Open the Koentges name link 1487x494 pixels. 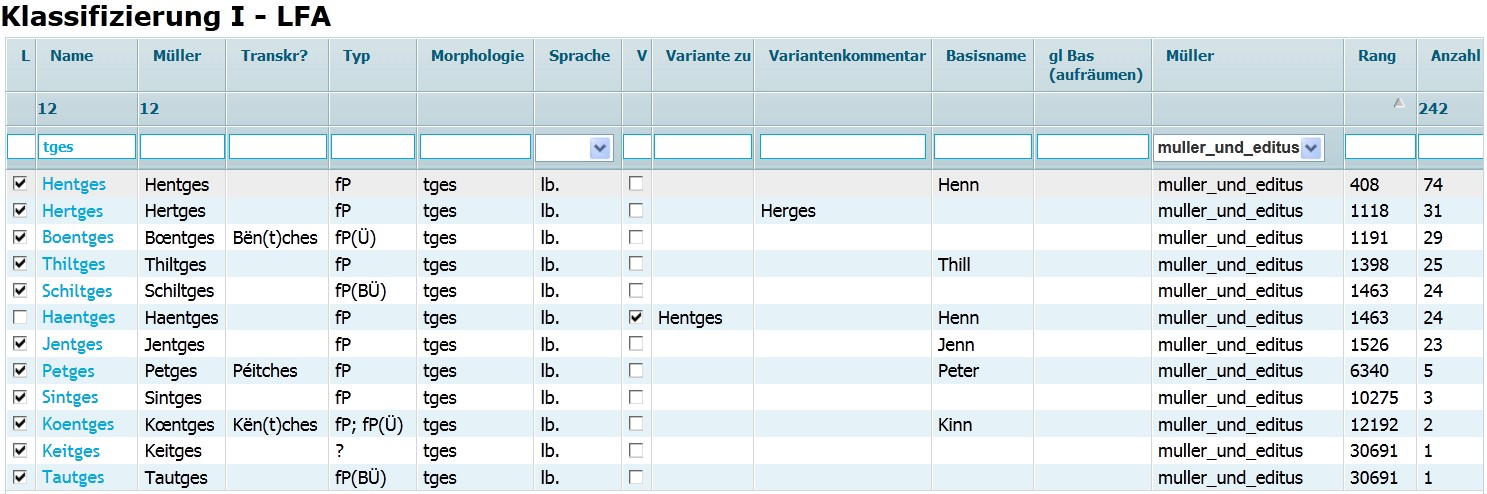pyautogui.click(x=78, y=424)
